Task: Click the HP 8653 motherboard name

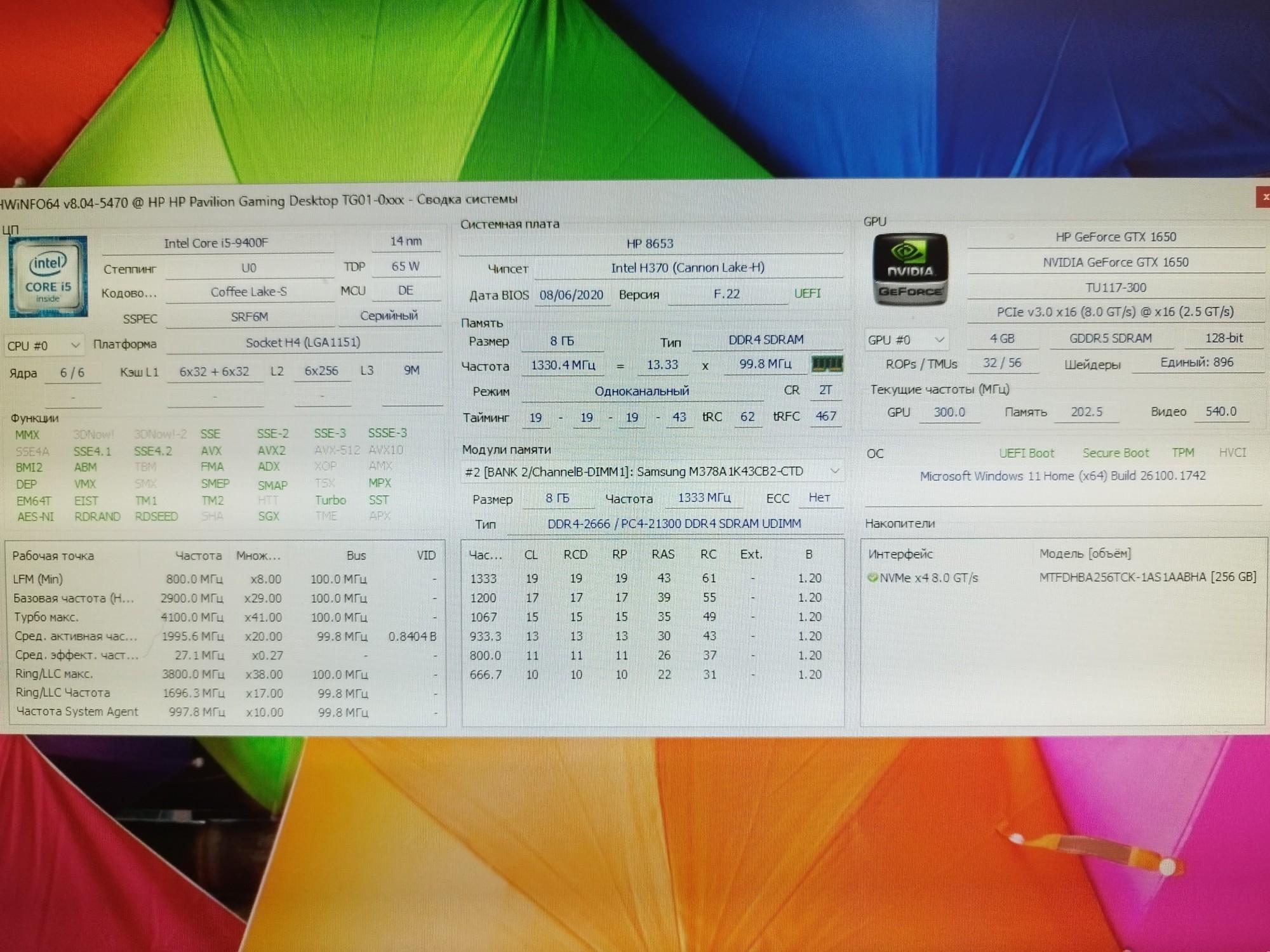Action: click(650, 244)
